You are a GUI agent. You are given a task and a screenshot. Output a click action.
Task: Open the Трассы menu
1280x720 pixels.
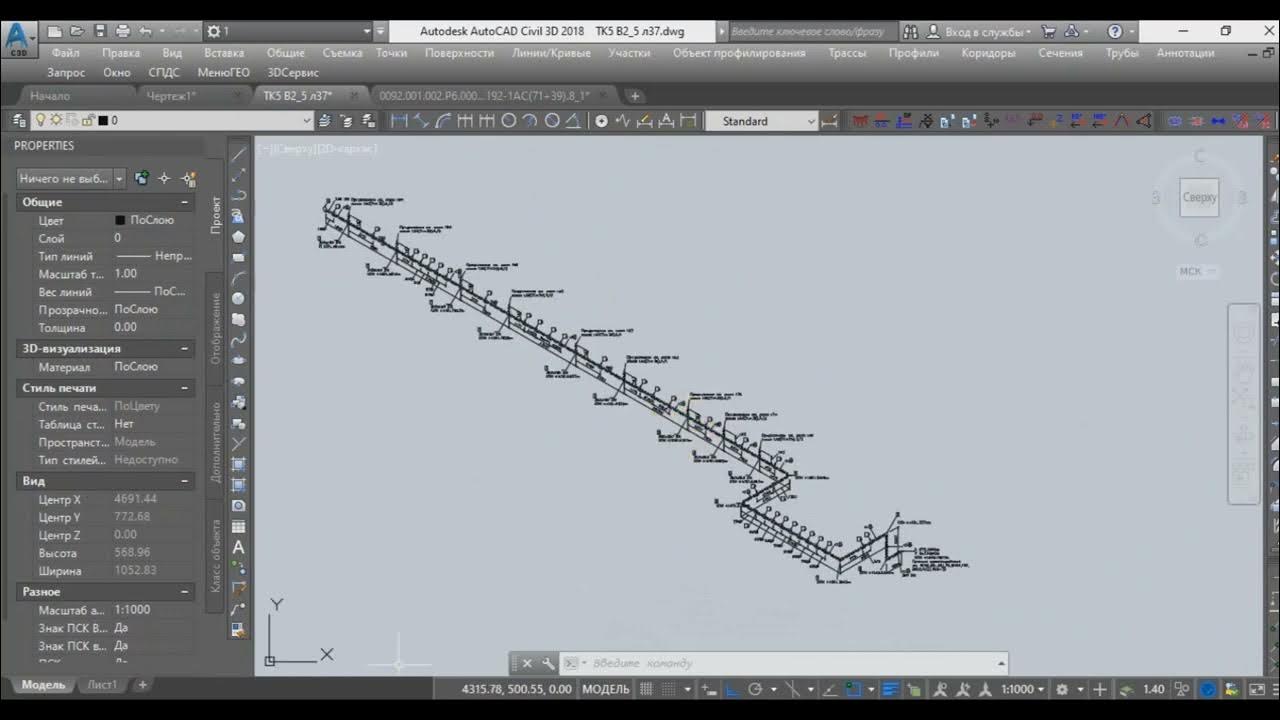click(847, 53)
